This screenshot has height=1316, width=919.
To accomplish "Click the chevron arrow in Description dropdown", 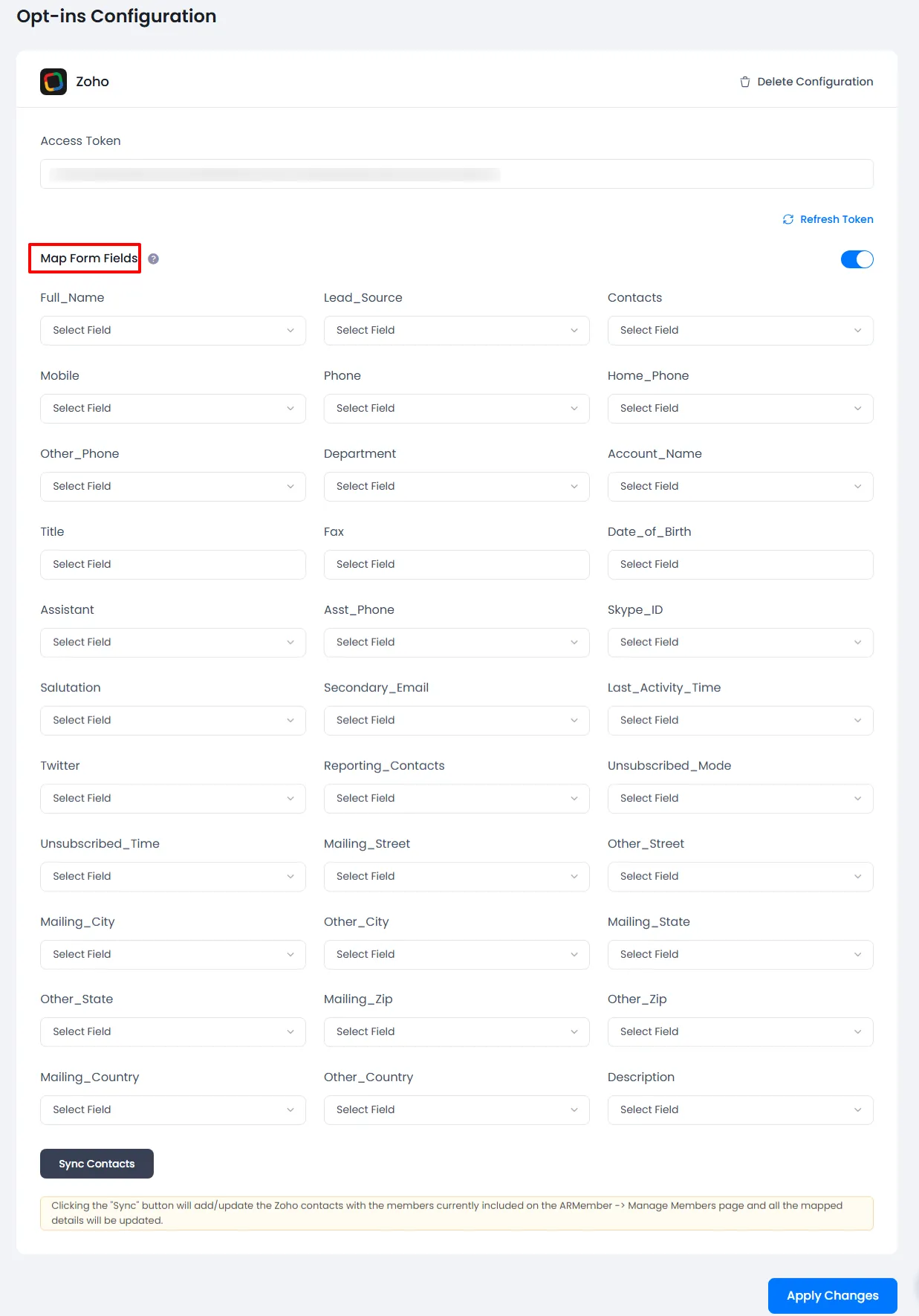I will click(857, 1110).
